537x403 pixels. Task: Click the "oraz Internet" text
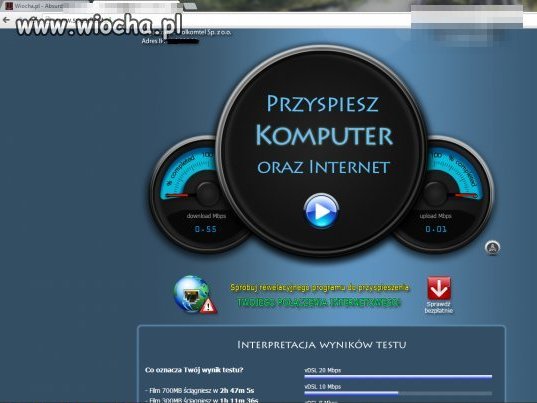323,167
